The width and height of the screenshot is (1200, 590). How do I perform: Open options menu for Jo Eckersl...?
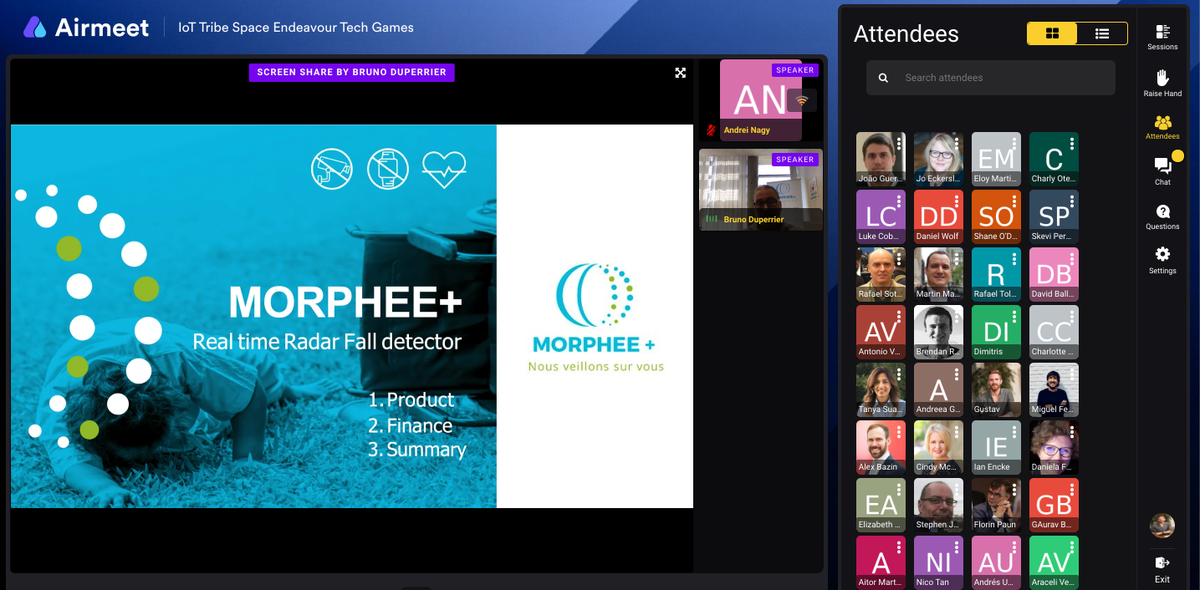(957, 143)
